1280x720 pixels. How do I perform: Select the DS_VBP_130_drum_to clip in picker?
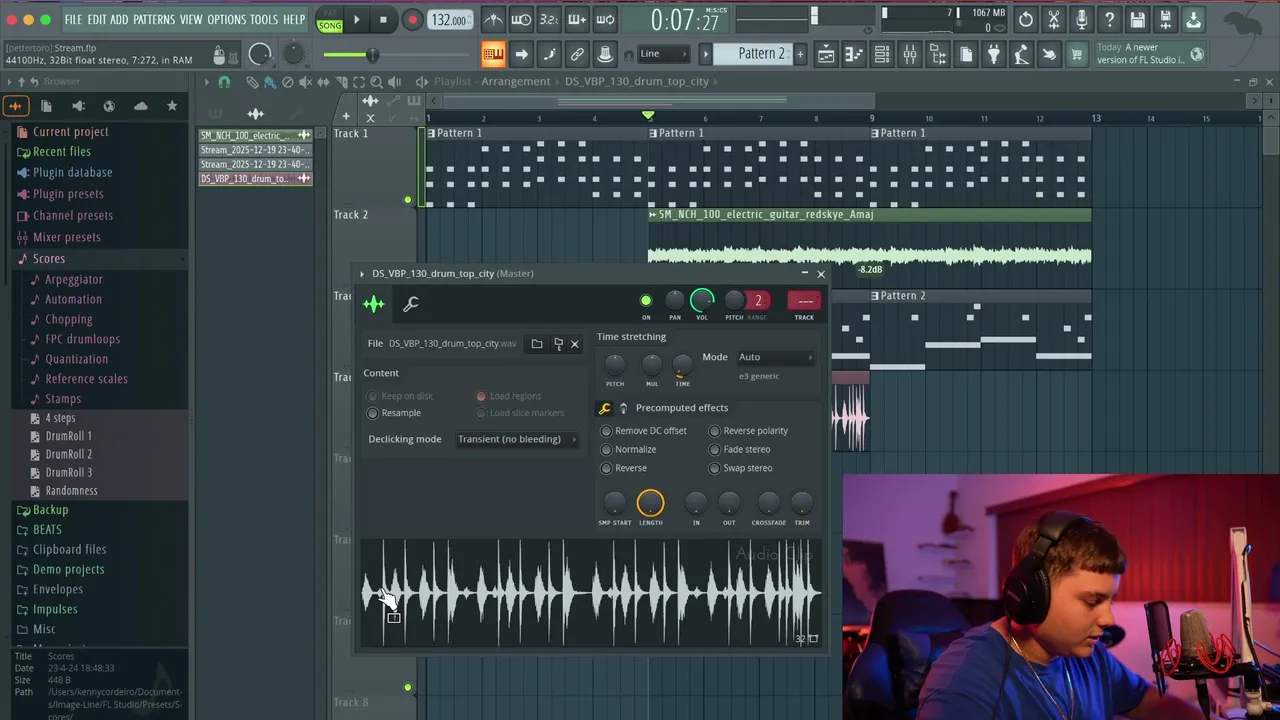(255, 179)
